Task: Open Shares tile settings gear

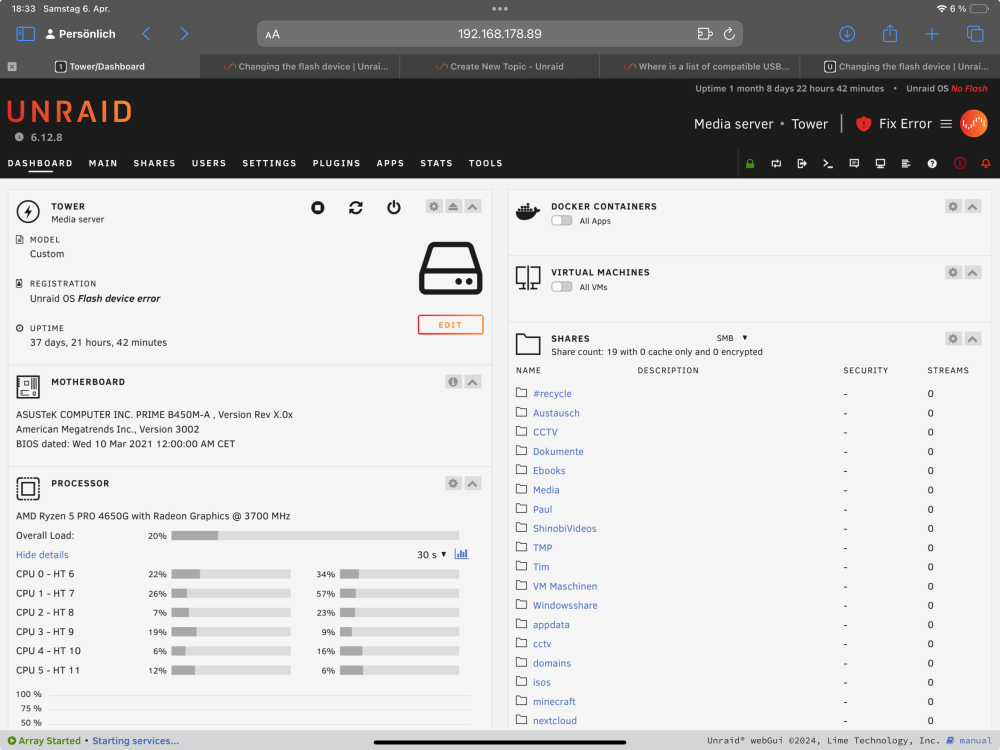Action: pos(953,339)
